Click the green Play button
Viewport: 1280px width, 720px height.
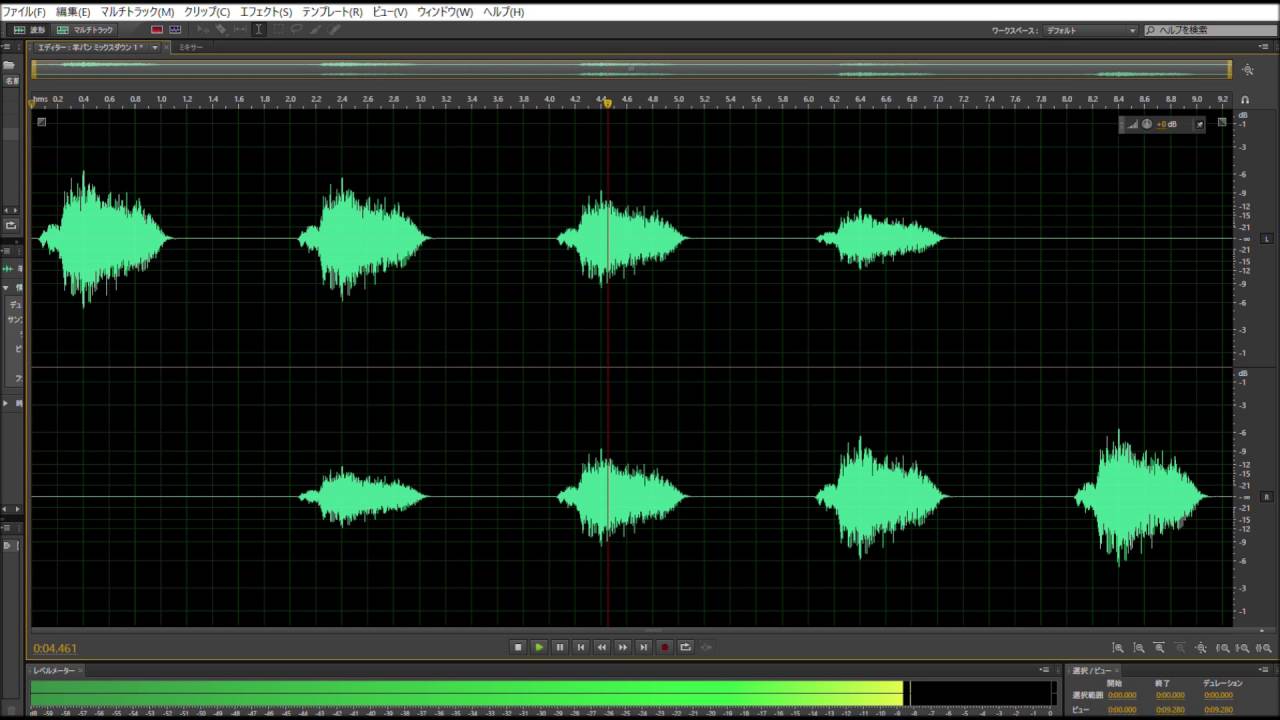[x=539, y=647]
